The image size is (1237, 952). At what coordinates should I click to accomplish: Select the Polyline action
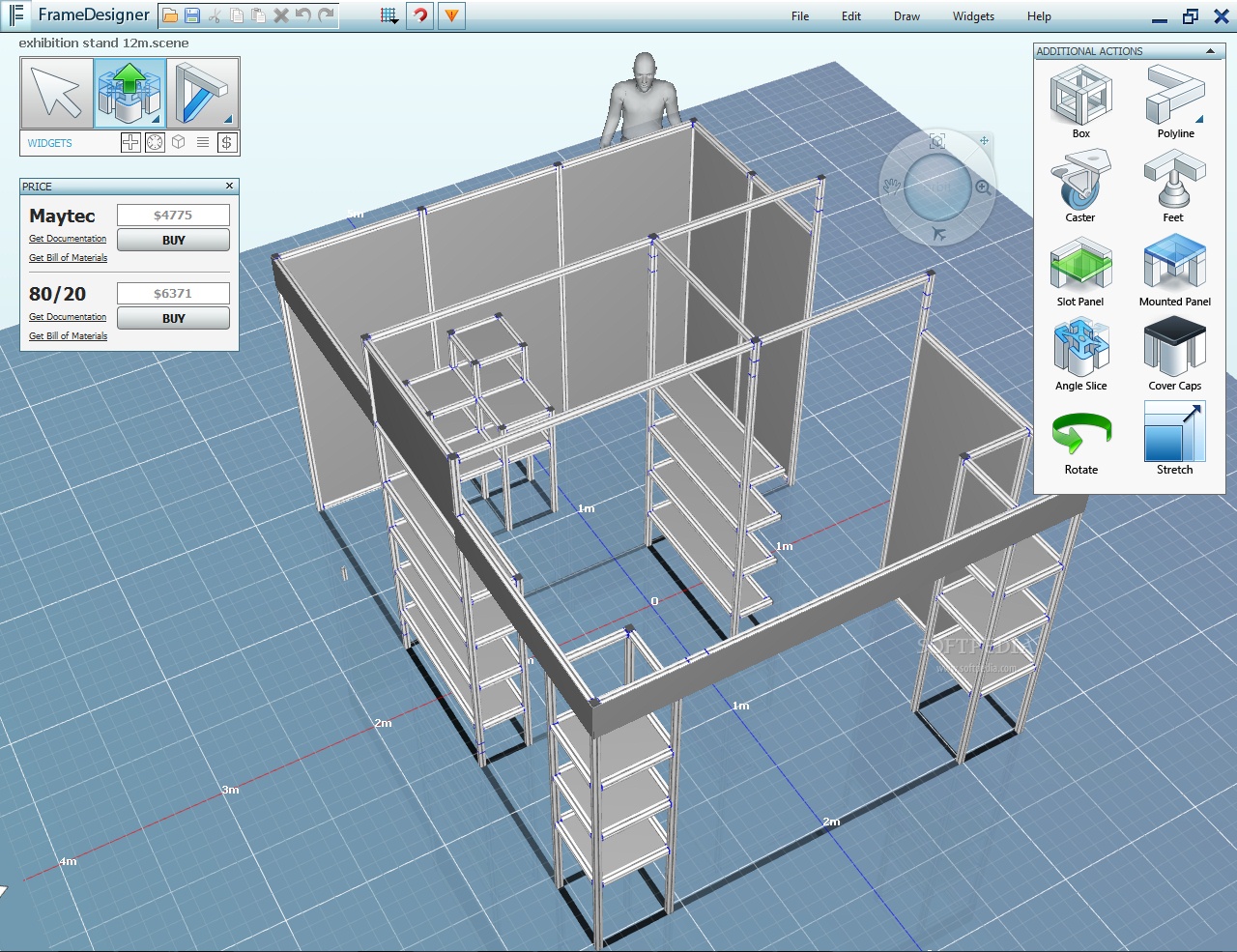pyautogui.click(x=1175, y=101)
